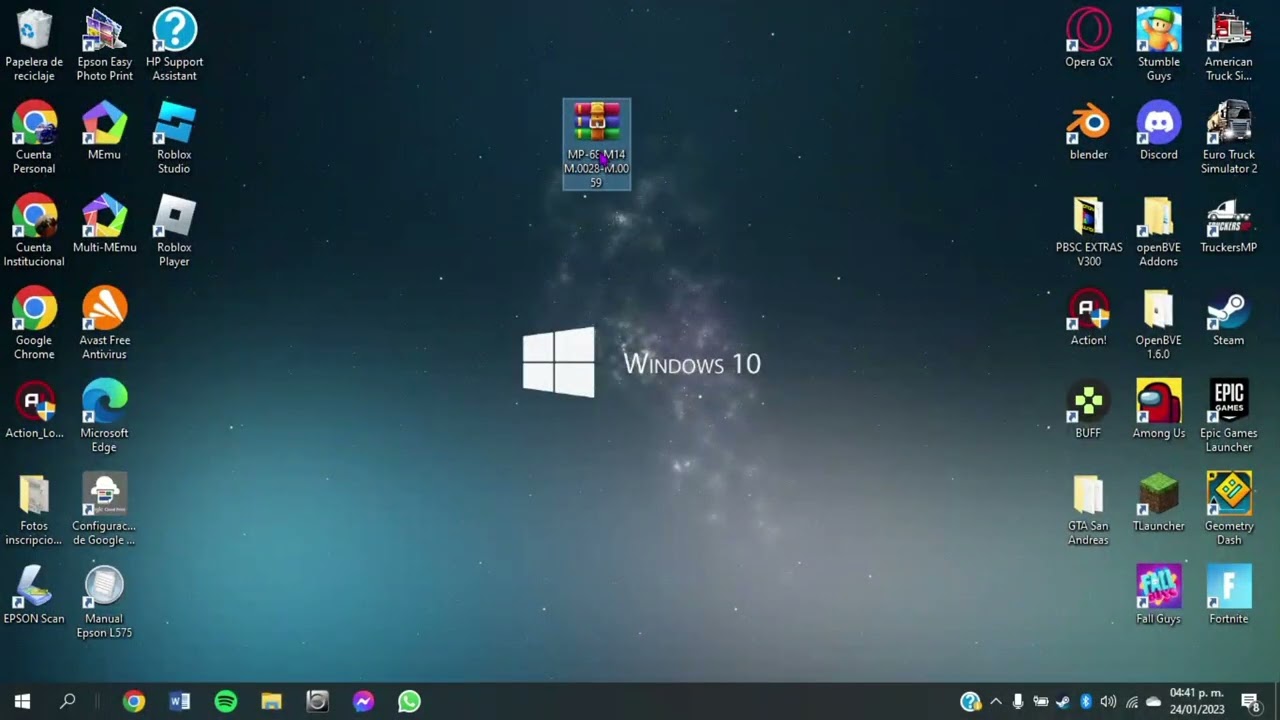Open blender desktop shortcut

click(1088, 131)
